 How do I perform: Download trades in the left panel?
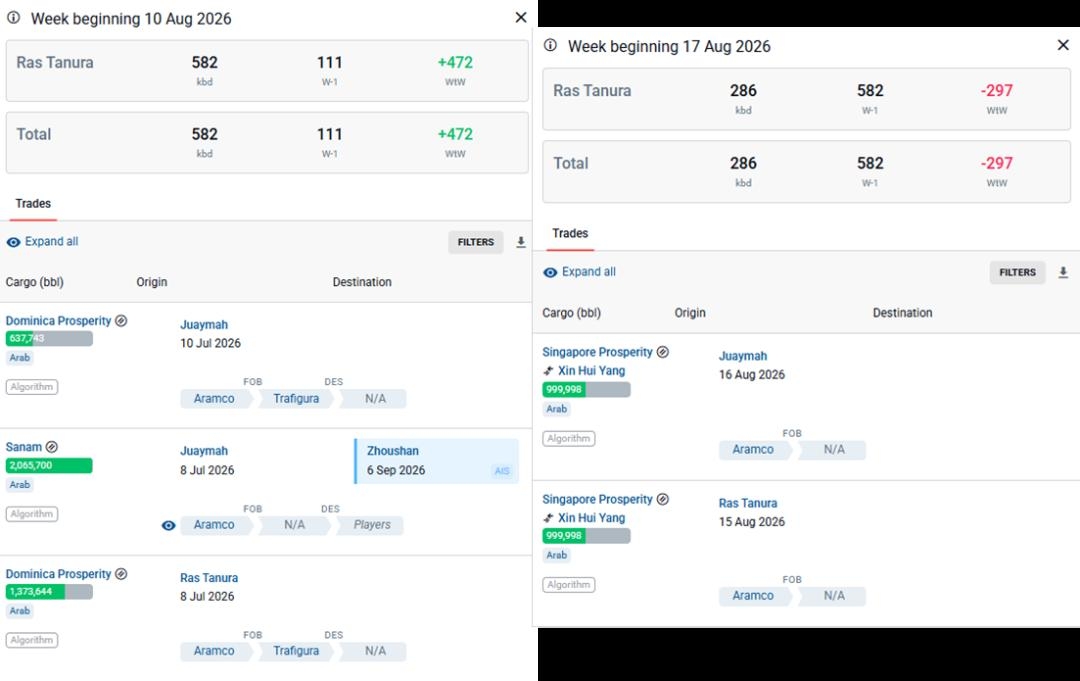[x=521, y=242]
